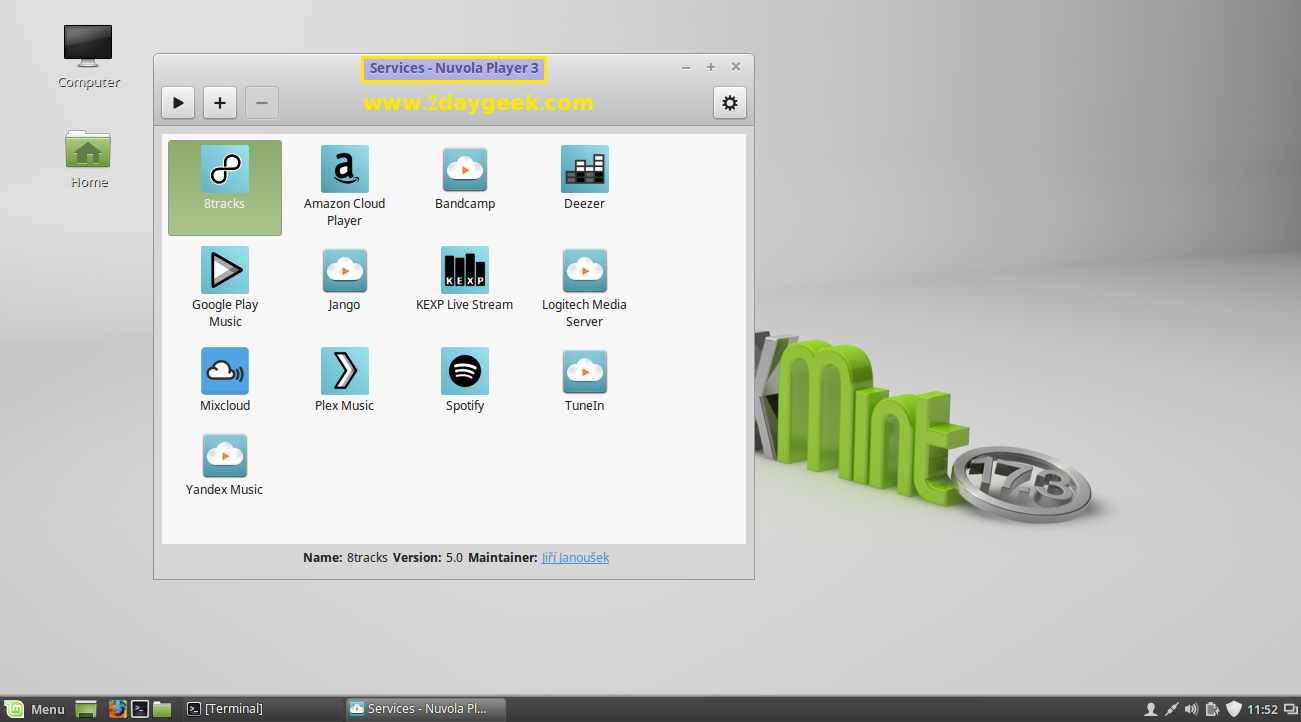Follow the Jiří Janoušek maintainer link
1301x722 pixels.
point(575,557)
